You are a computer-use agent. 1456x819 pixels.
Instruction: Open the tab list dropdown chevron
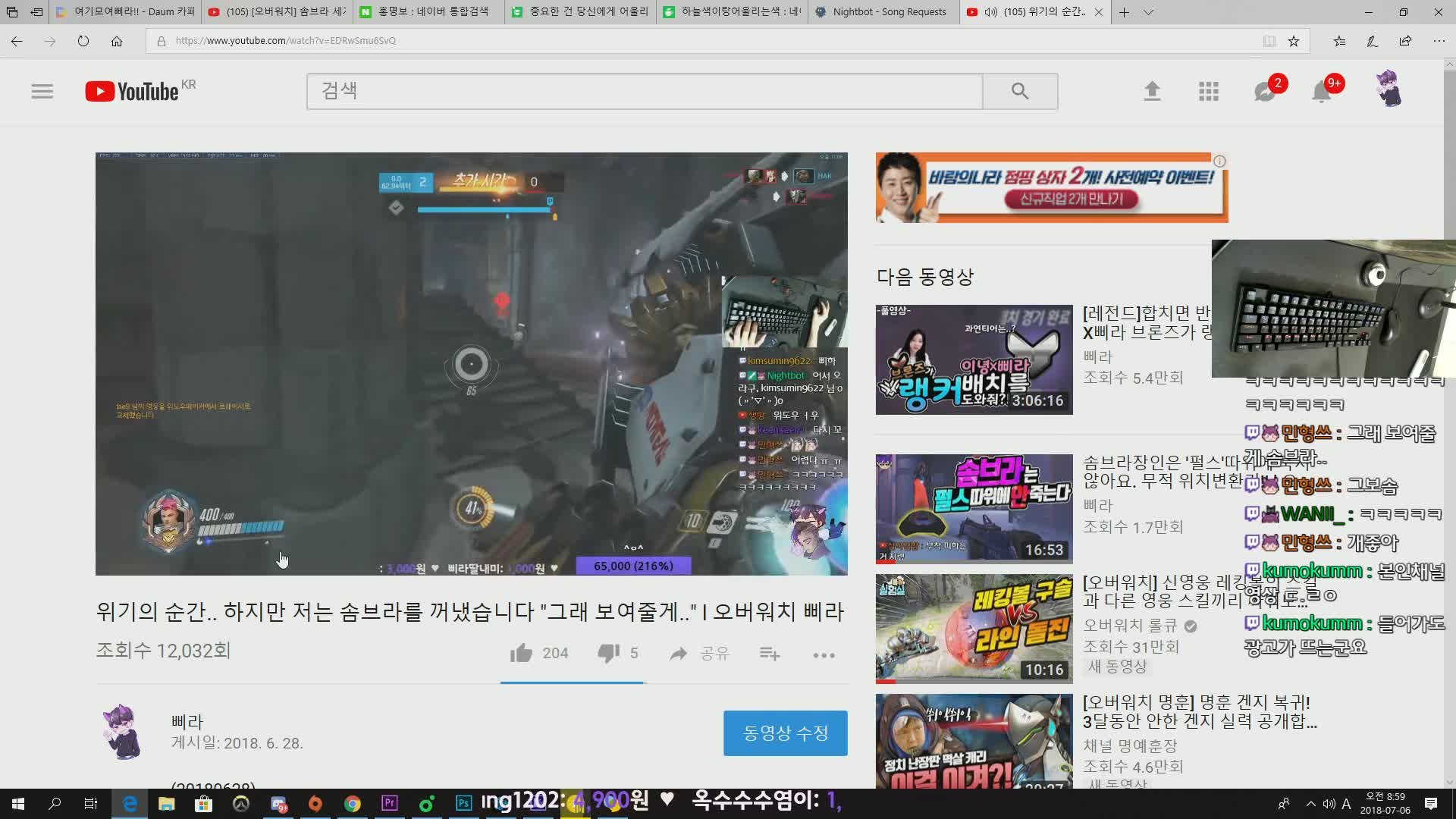tap(1148, 12)
